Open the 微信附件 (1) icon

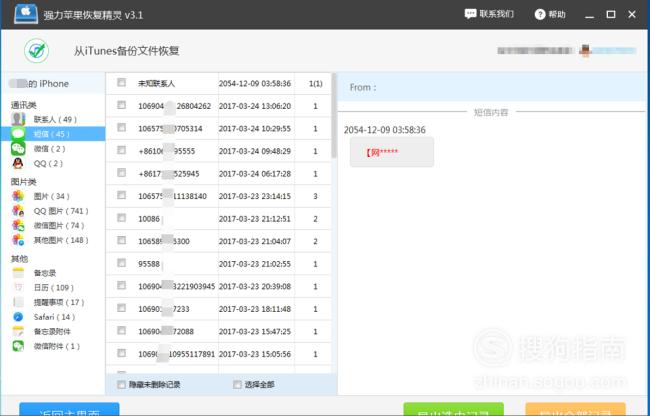coord(18,346)
